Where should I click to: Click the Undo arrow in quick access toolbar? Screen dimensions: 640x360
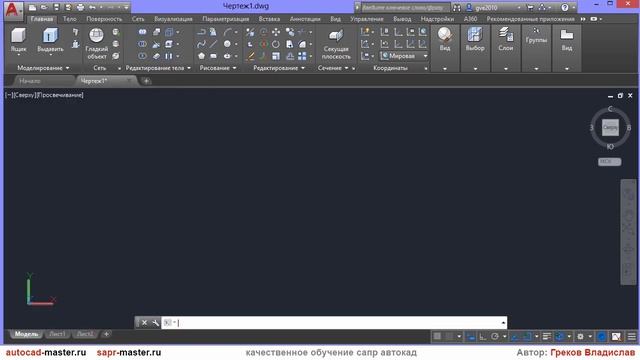pos(93,7)
